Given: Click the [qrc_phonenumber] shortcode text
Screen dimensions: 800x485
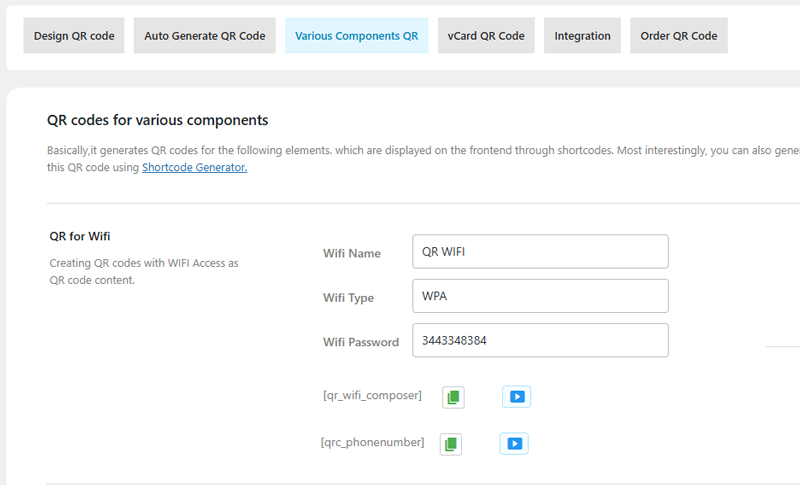Looking at the screenshot, I should point(372,442).
